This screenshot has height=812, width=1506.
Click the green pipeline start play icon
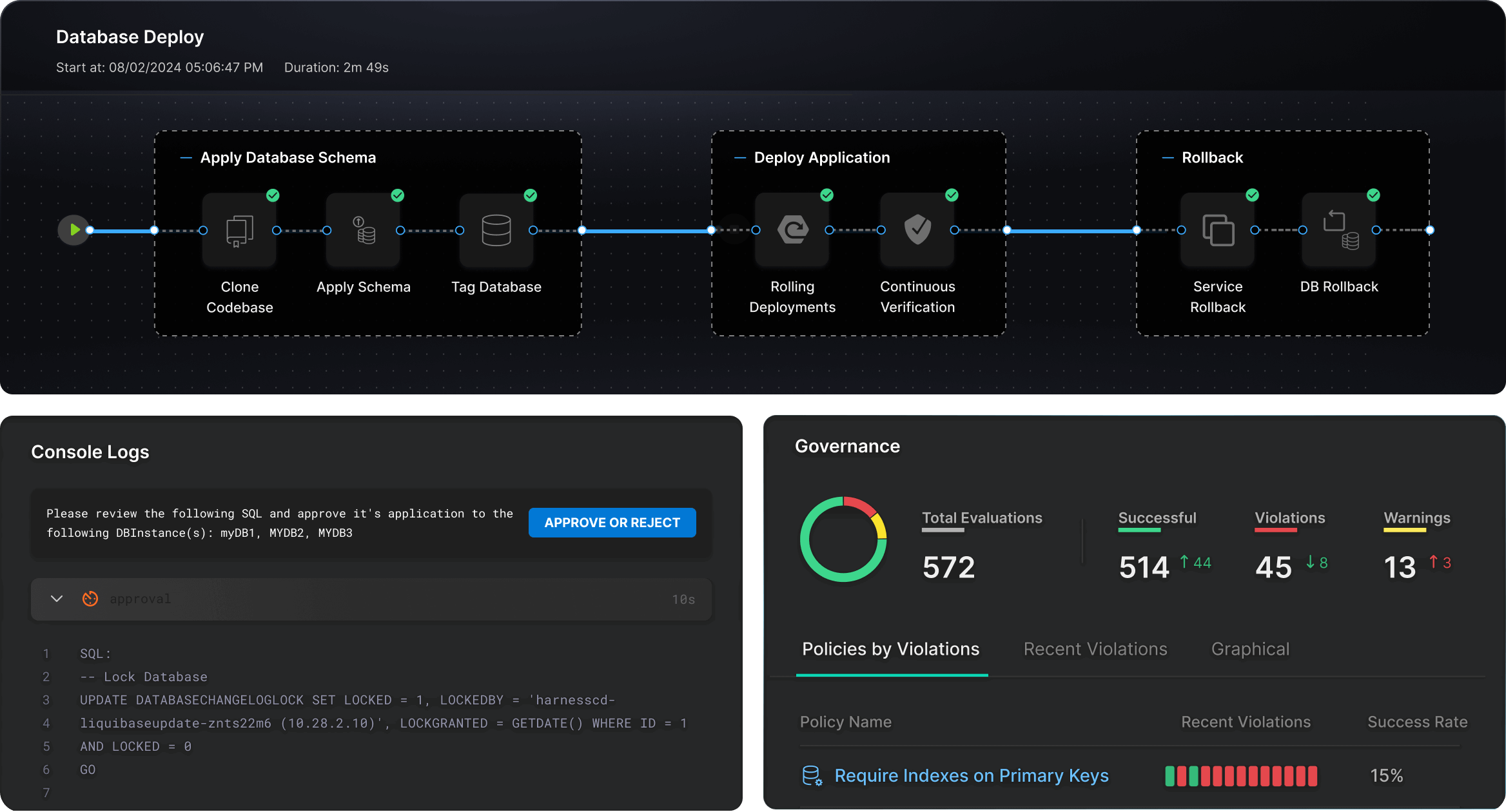74,230
